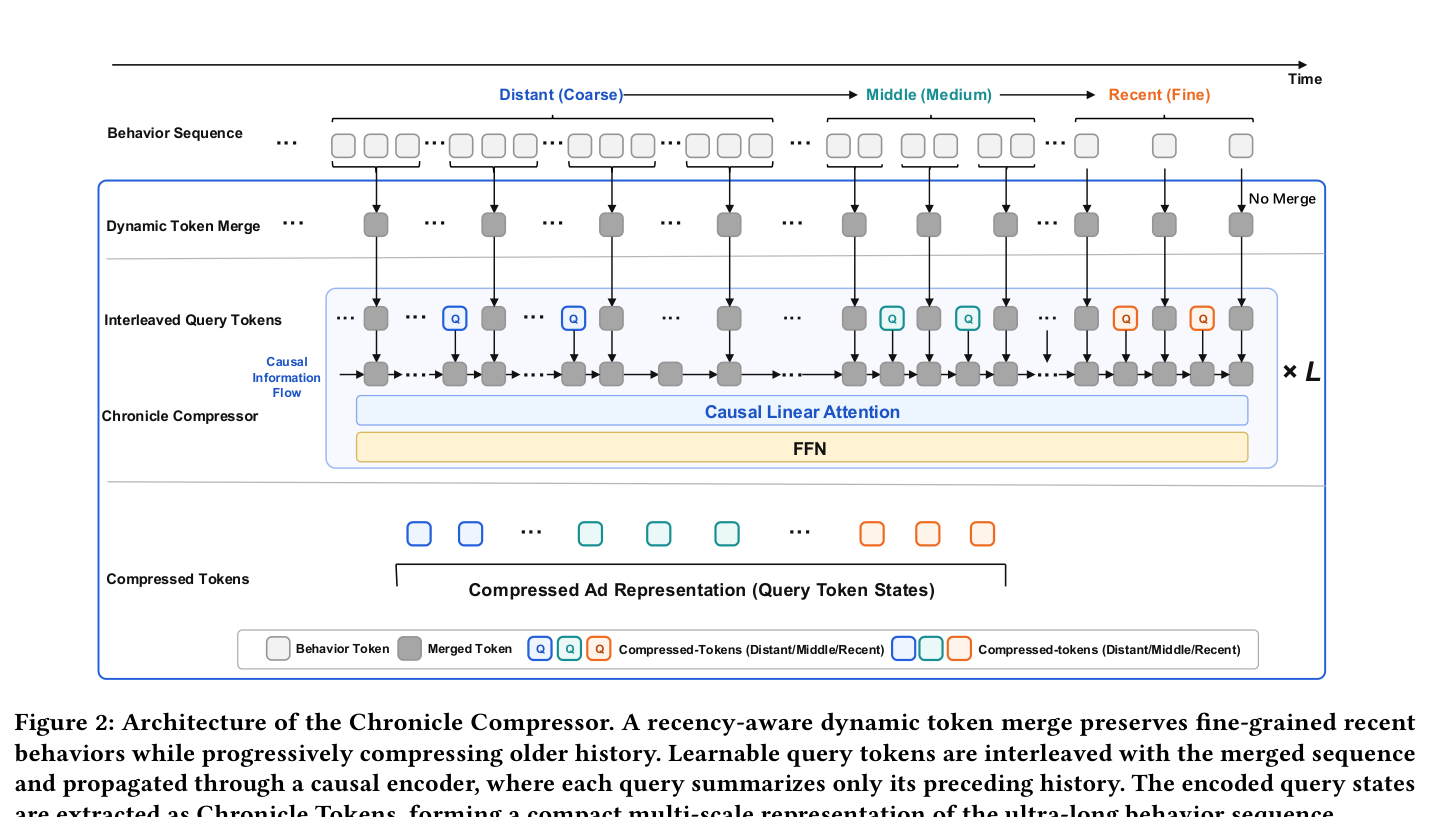The width and height of the screenshot is (1430, 817).
Task: Select the blue Q icon in the legend
Action: [540, 649]
